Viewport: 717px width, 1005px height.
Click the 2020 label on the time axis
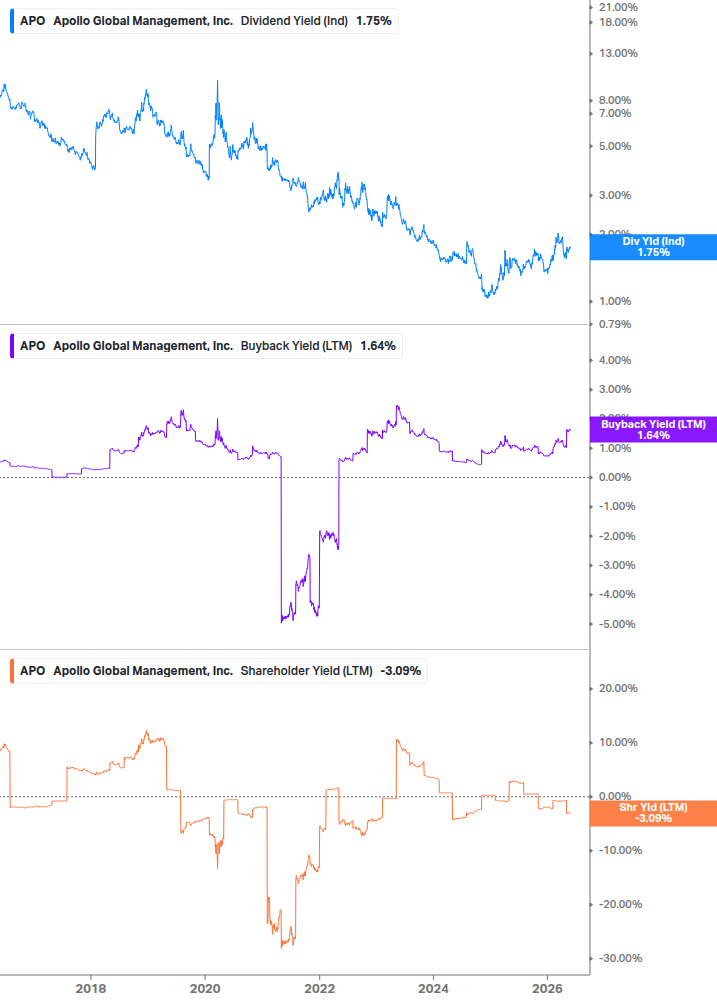click(x=205, y=988)
